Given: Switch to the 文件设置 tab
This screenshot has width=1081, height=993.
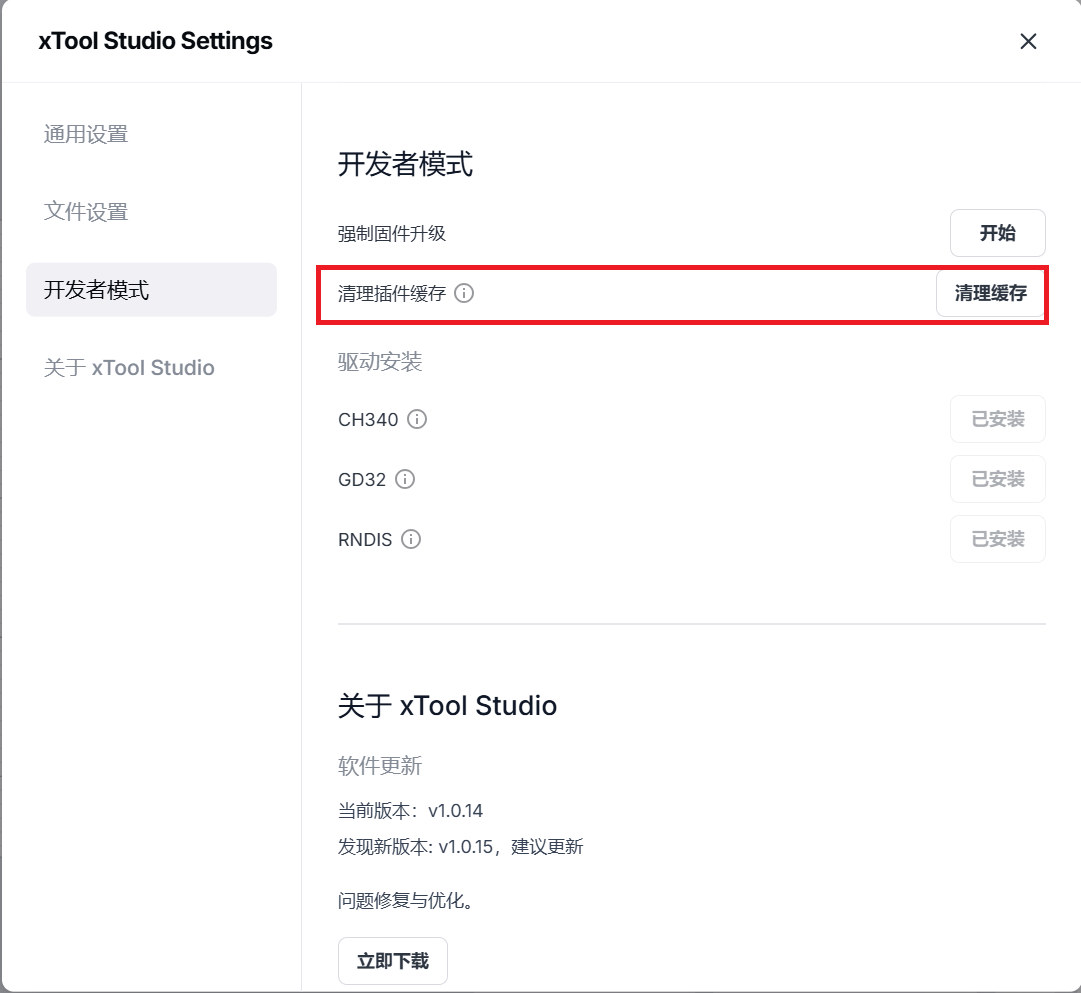Looking at the screenshot, I should (x=86, y=212).
